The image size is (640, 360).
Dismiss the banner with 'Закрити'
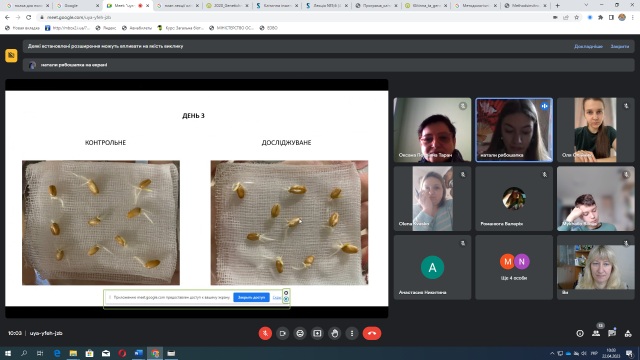pos(620,46)
